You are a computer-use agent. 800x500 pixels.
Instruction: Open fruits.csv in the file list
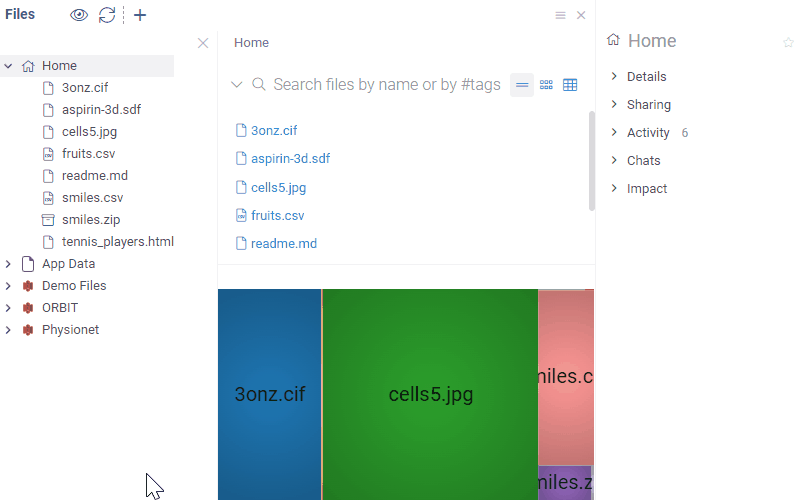click(278, 216)
